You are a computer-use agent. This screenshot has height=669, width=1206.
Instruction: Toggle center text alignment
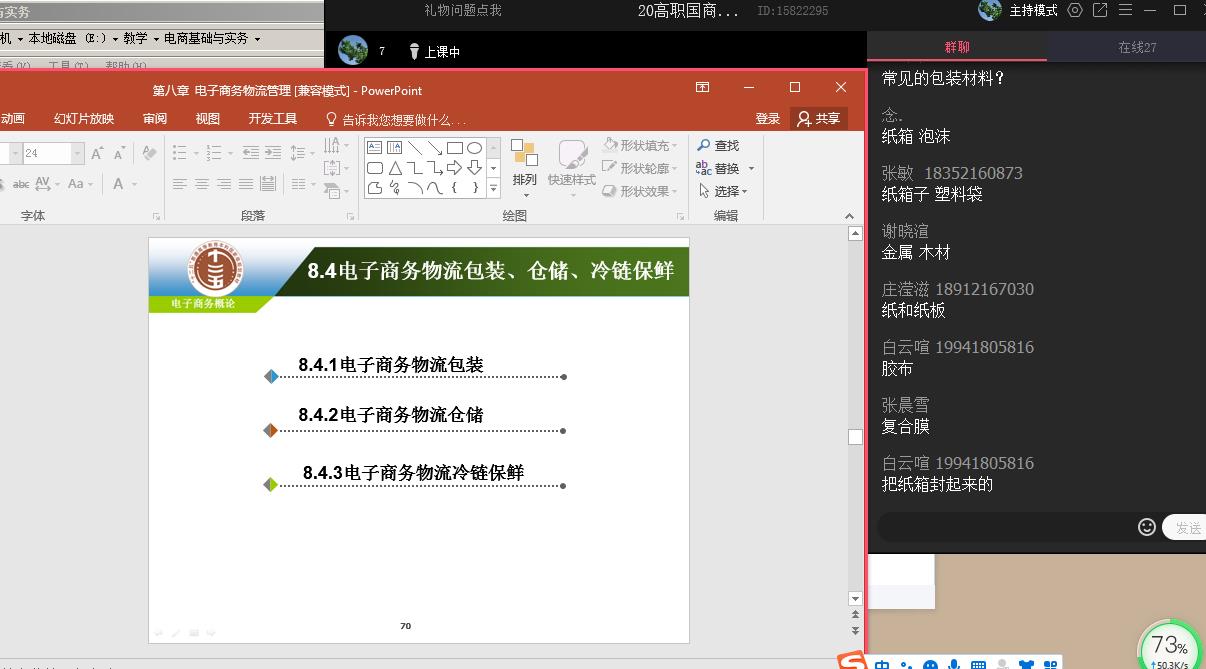(202, 184)
